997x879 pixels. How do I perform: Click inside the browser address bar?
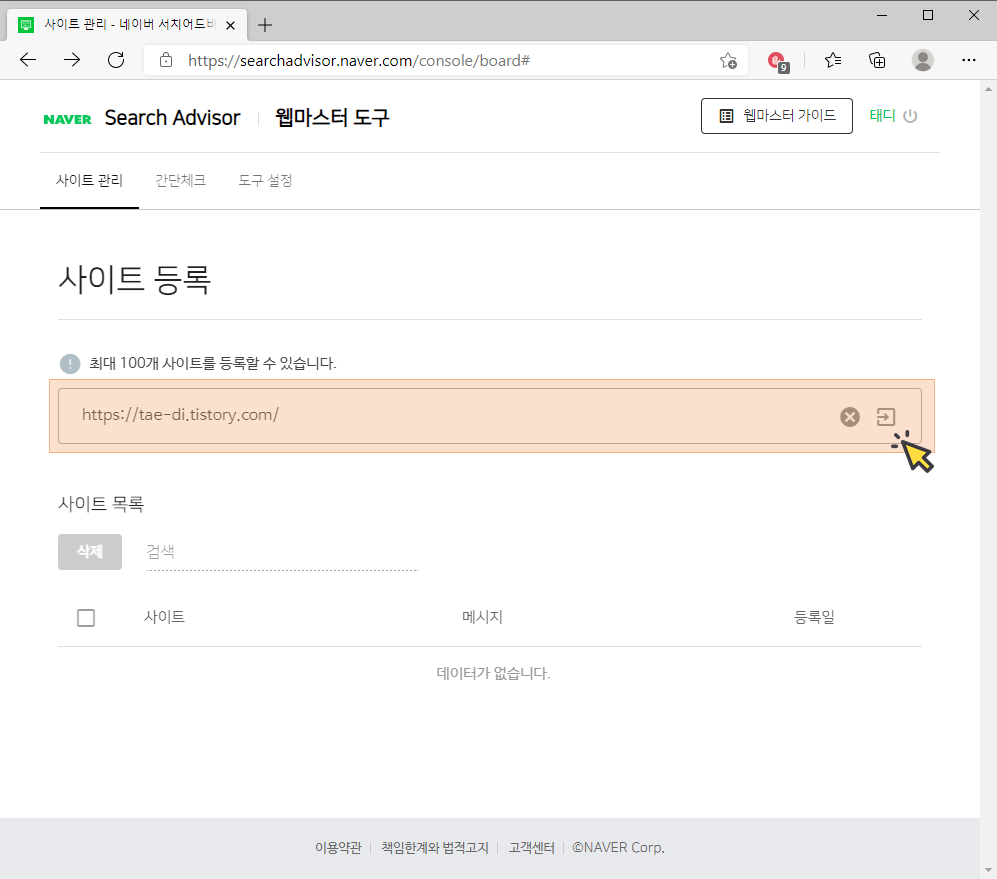point(400,60)
